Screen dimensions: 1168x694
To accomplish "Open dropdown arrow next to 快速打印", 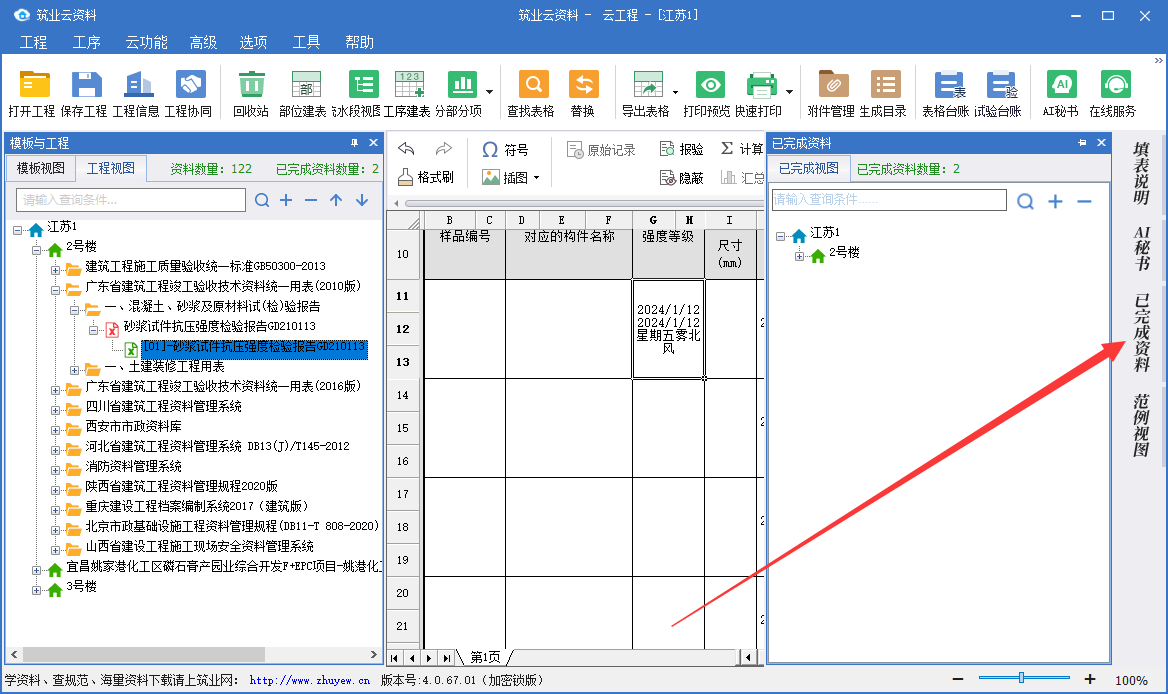I will (790, 92).
